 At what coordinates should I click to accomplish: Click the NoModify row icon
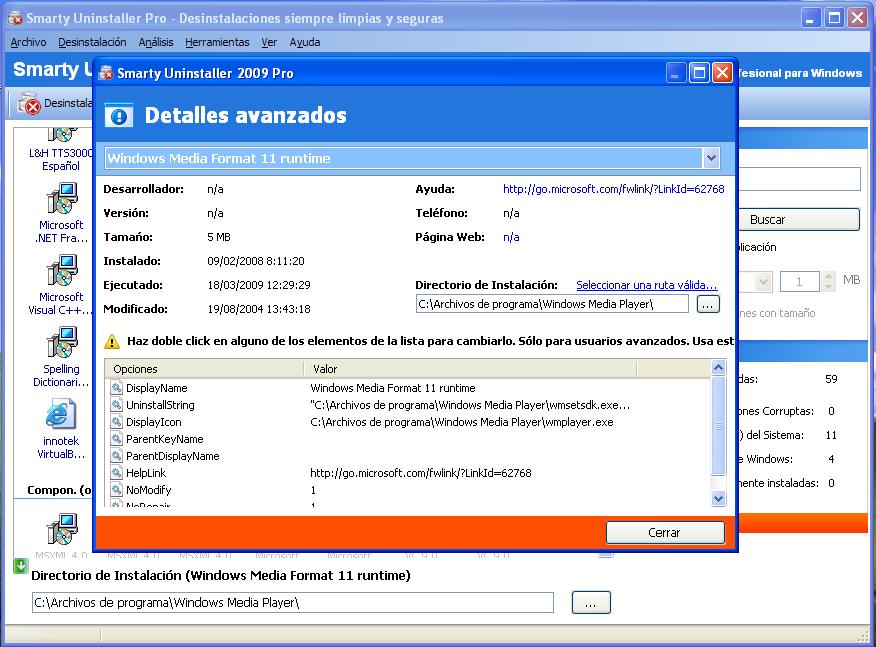click(116, 489)
